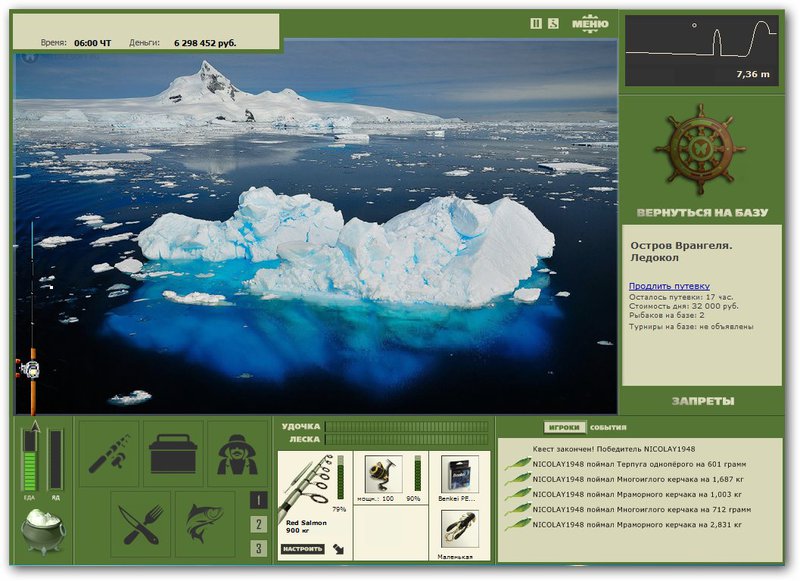Click the ЯД level bar
The width and height of the screenshot is (800, 581).
[55, 460]
